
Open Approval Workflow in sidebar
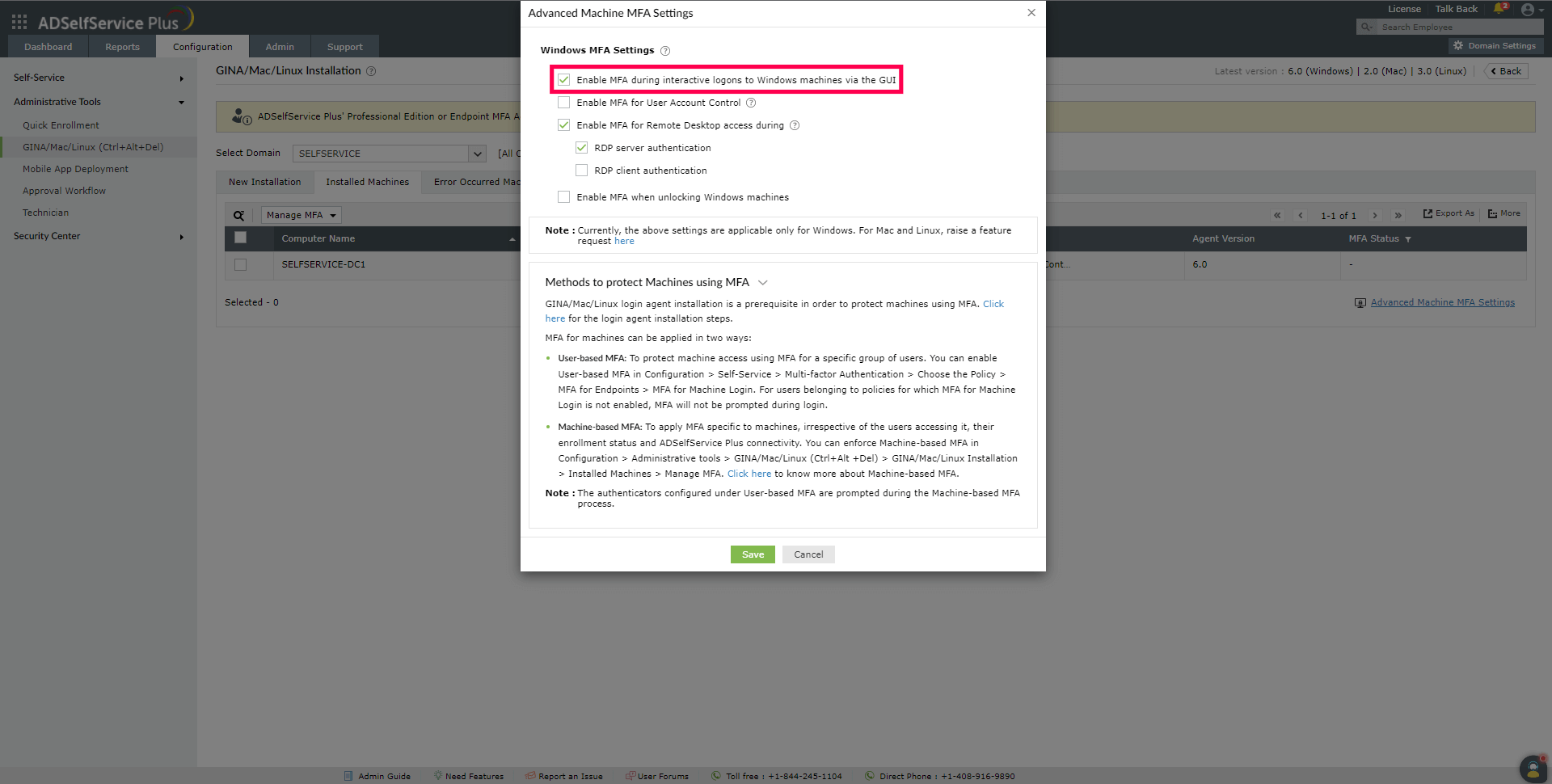pos(64,192)
